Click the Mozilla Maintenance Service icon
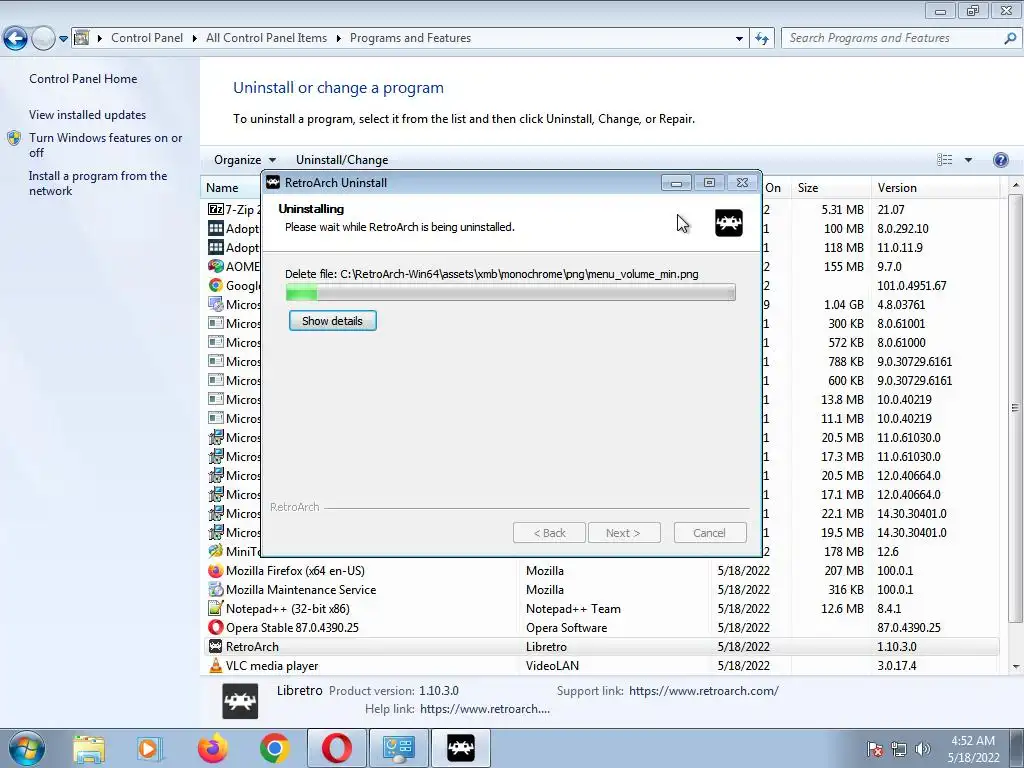The image size is (1024, 768). (x=216, y=590)
